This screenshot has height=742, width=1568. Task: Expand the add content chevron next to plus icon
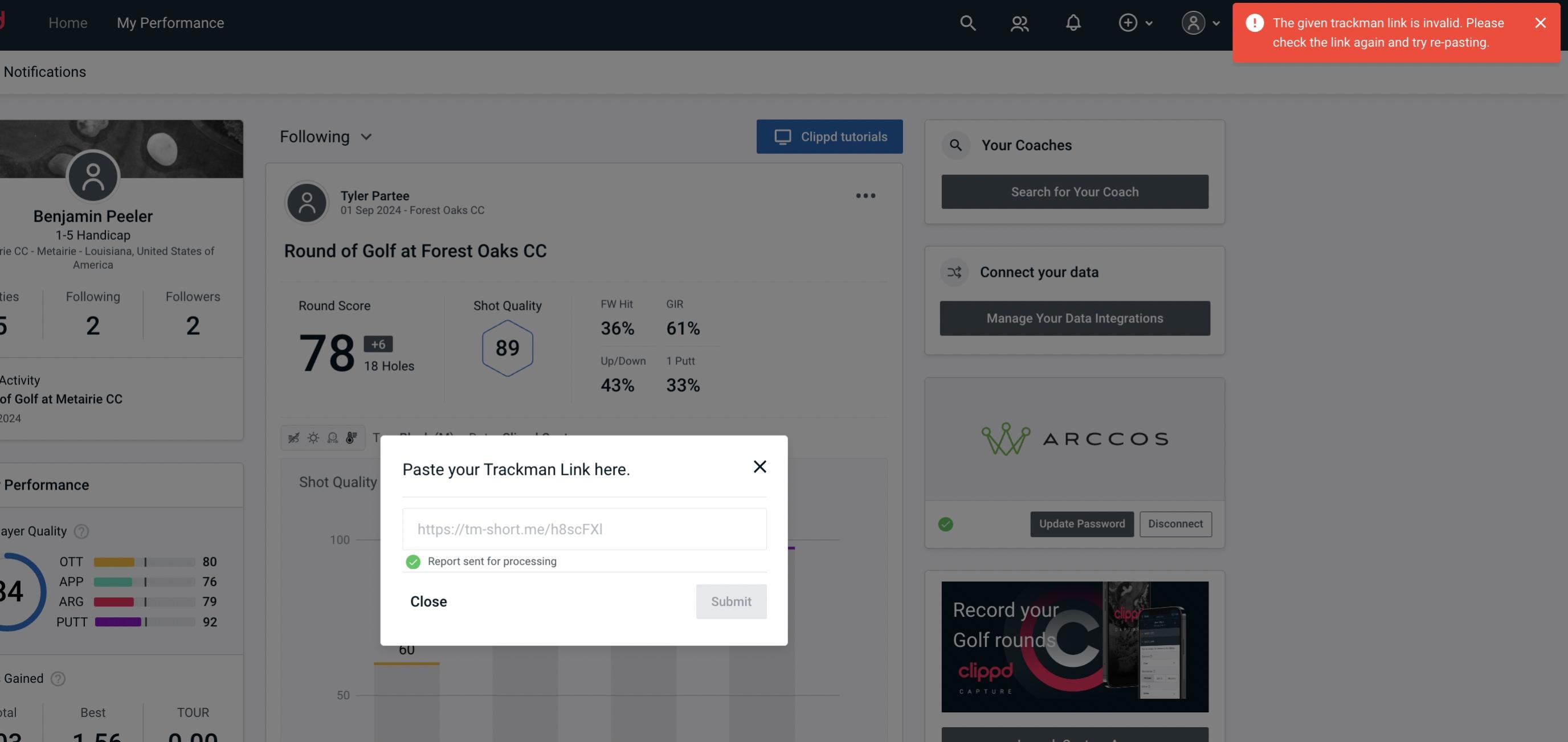[x=1149, y=22]
